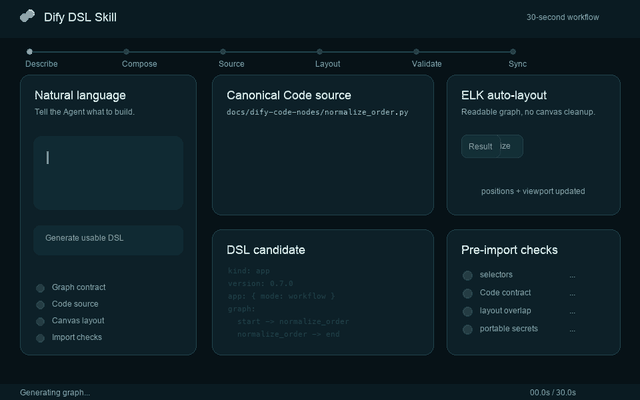The image size is (640, 400).
Task: Toggle the Canvas layout status dot
Action: tap(40, 322)
